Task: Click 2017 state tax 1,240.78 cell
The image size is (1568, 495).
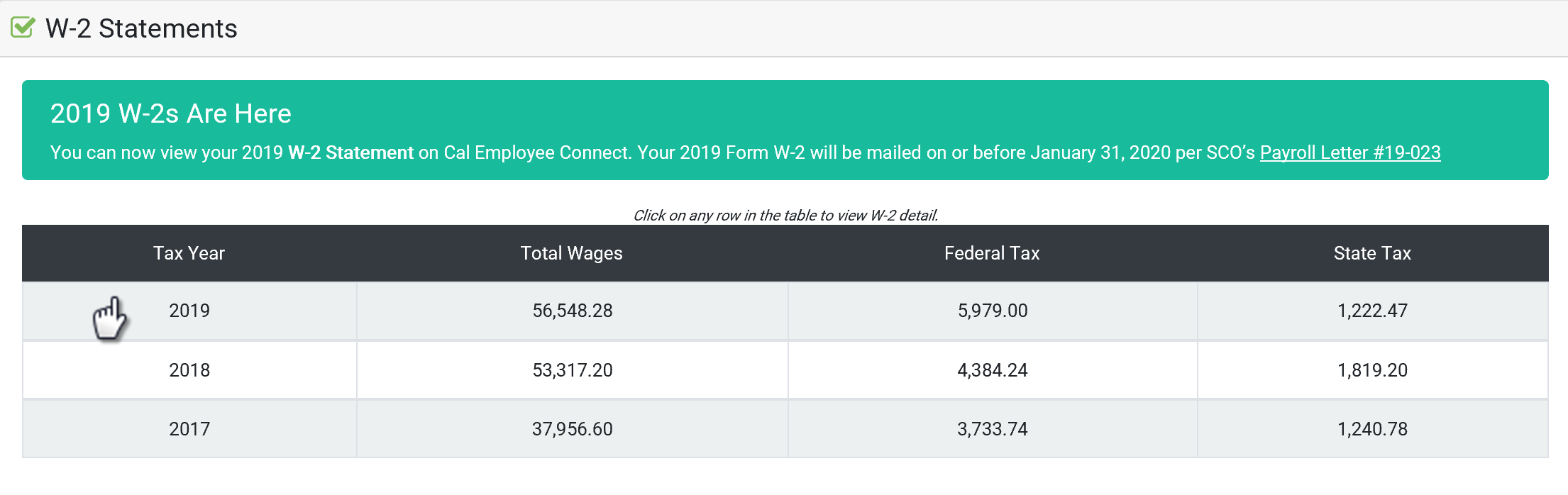Action: [1373, 429]
